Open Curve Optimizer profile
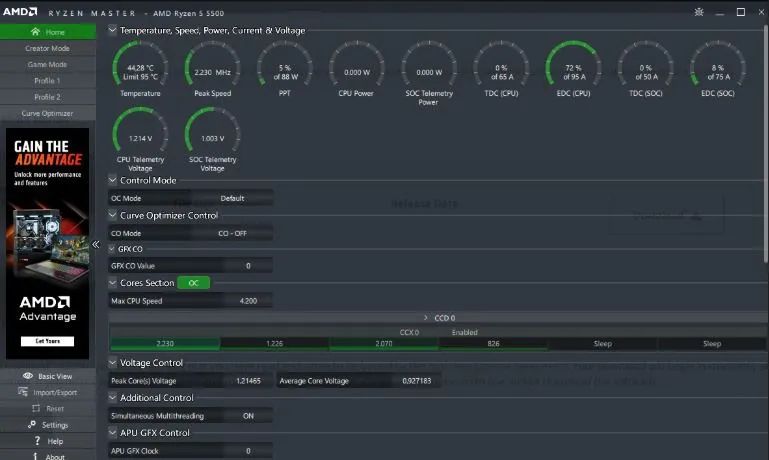 pos(48,113)
